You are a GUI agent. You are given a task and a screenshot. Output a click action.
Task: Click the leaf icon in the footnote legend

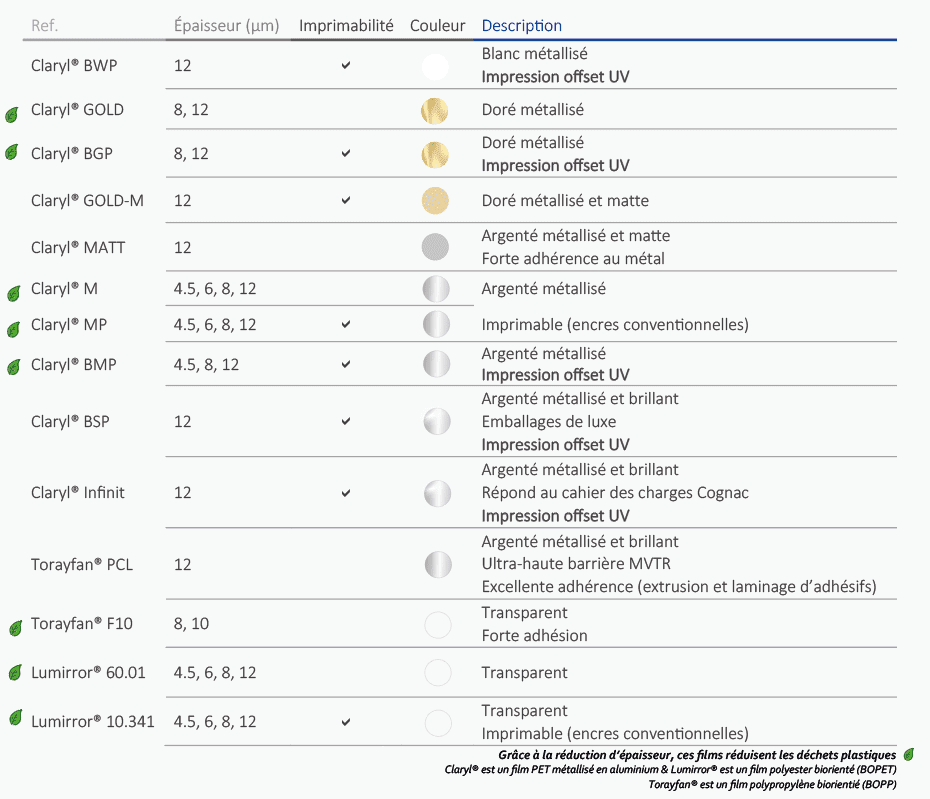909,755
